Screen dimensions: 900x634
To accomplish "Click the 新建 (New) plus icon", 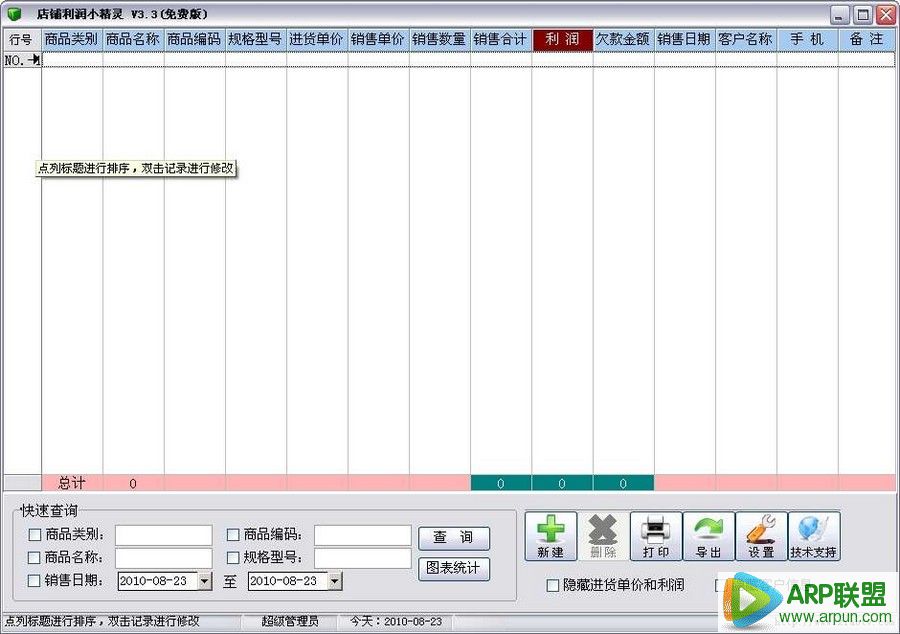I will pos(550,535).
